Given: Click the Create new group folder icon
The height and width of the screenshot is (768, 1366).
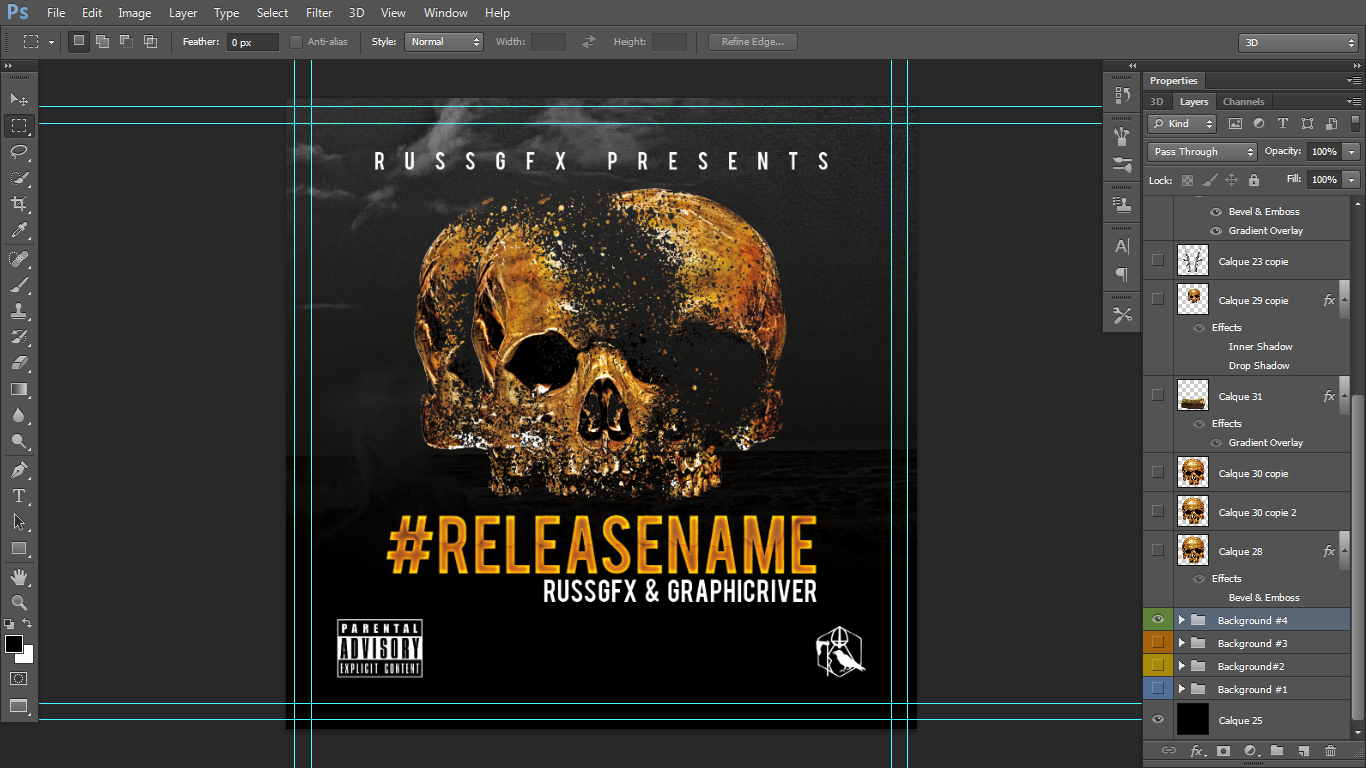Looking at the screenshot, I should pyautogui.click(x=1277, y=750).
